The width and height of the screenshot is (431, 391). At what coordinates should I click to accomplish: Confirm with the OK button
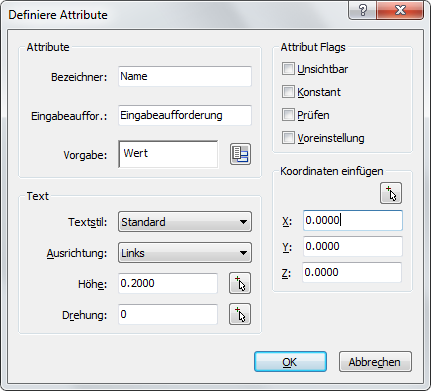tap(290, 362)
